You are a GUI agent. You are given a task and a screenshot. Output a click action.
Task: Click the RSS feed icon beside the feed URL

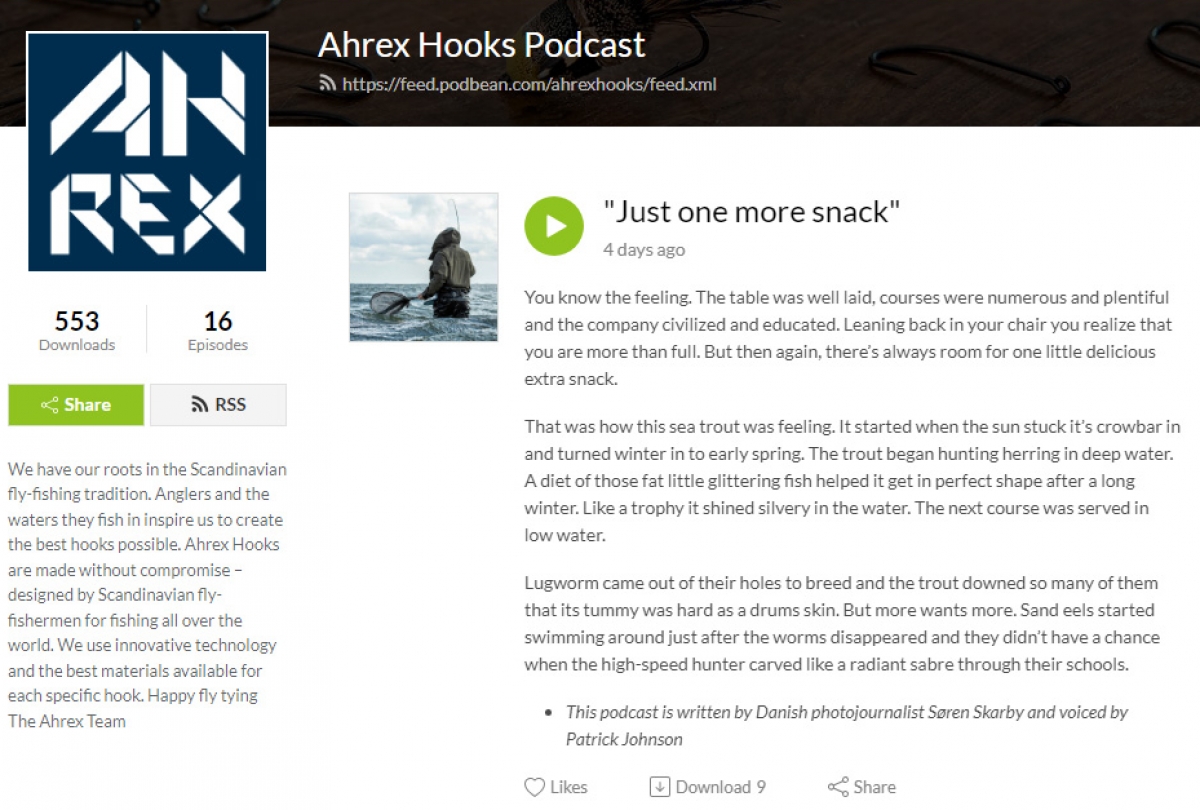(327, 84)
